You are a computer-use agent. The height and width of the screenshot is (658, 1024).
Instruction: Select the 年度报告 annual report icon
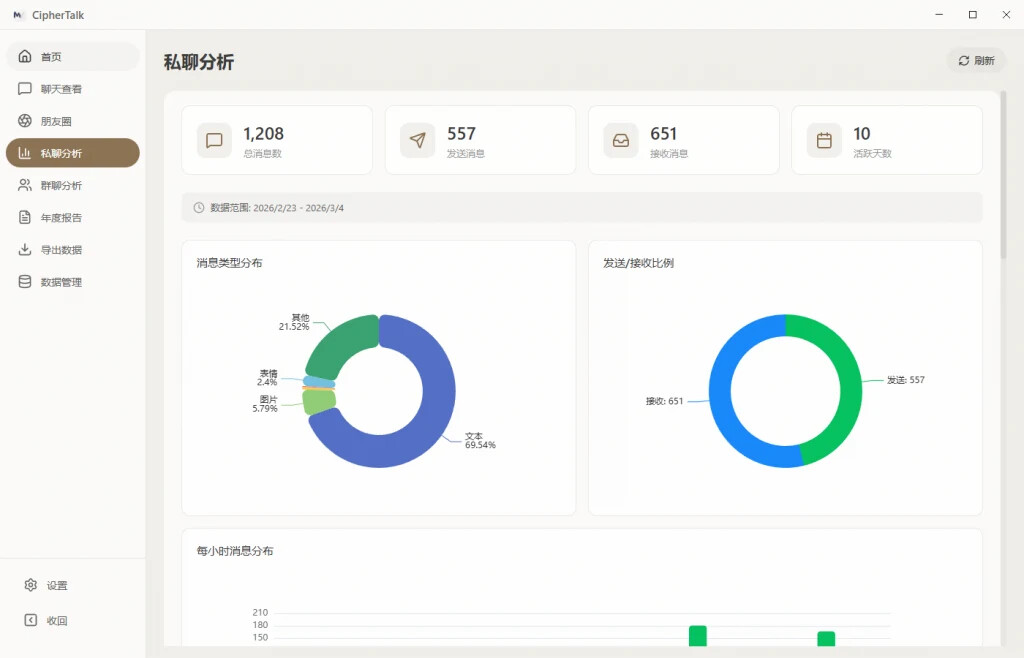click(25, 217)
